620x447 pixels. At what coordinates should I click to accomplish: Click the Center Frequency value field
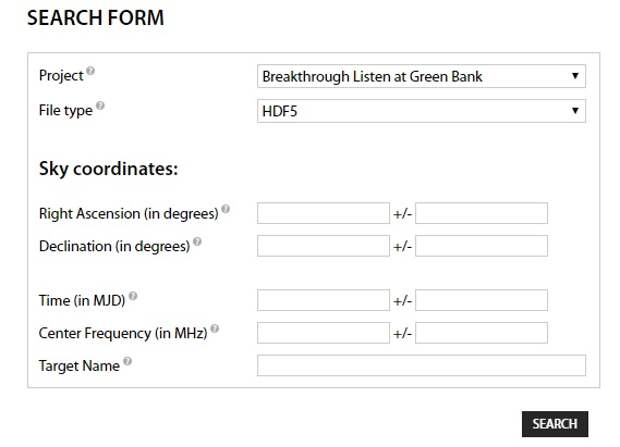(323, 333)
